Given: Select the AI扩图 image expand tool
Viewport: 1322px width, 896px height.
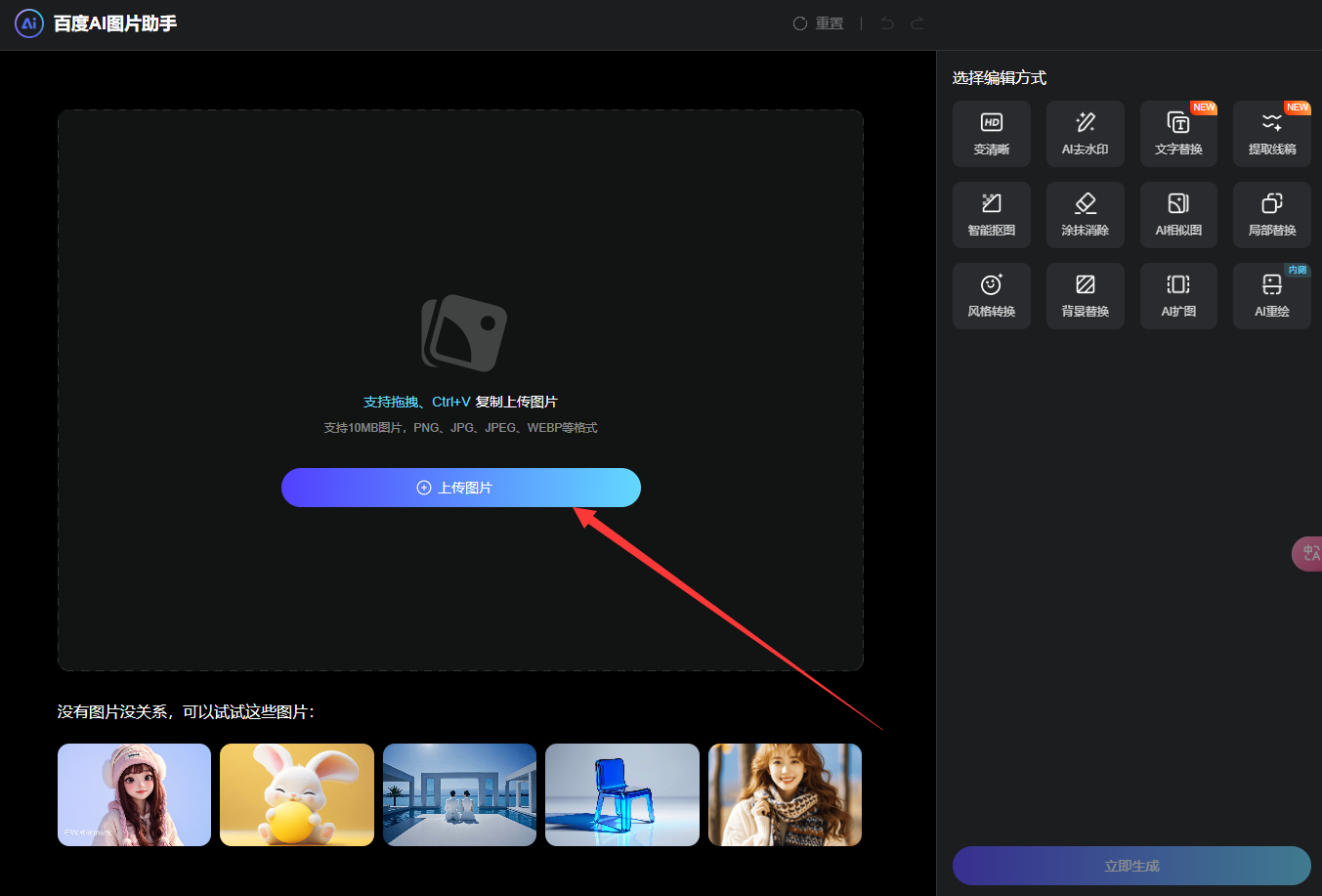Looking at the screenshot, I should (x=1178, y=296).
